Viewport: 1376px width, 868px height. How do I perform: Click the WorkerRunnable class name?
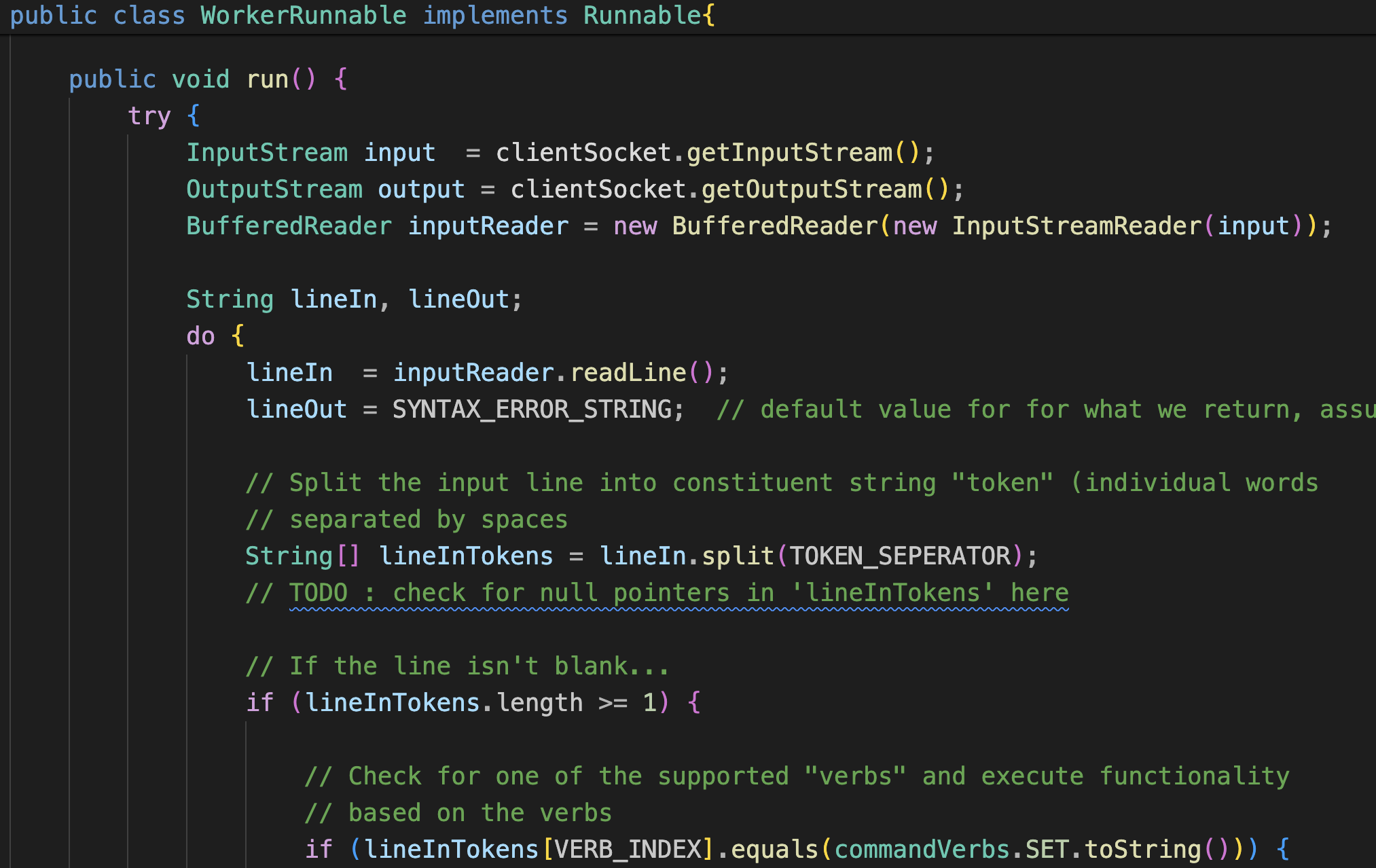(303, 16)
